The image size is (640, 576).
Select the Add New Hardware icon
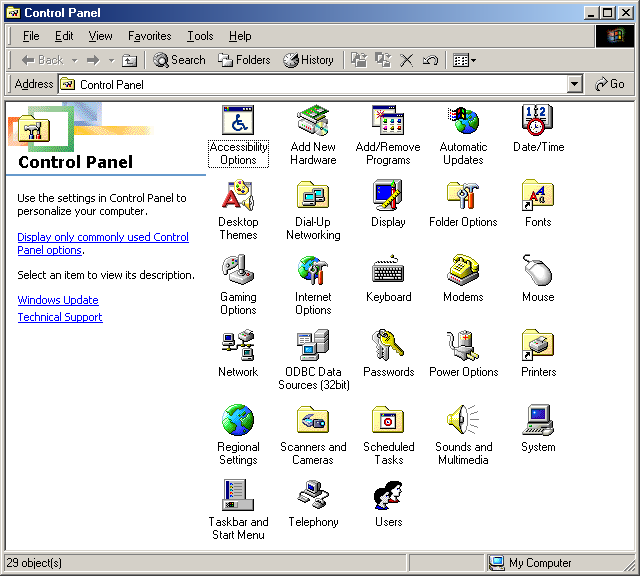[x=313, y=122]
